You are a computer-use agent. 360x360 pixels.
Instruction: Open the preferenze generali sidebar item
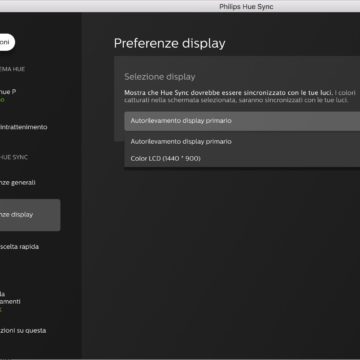point(18,183)
